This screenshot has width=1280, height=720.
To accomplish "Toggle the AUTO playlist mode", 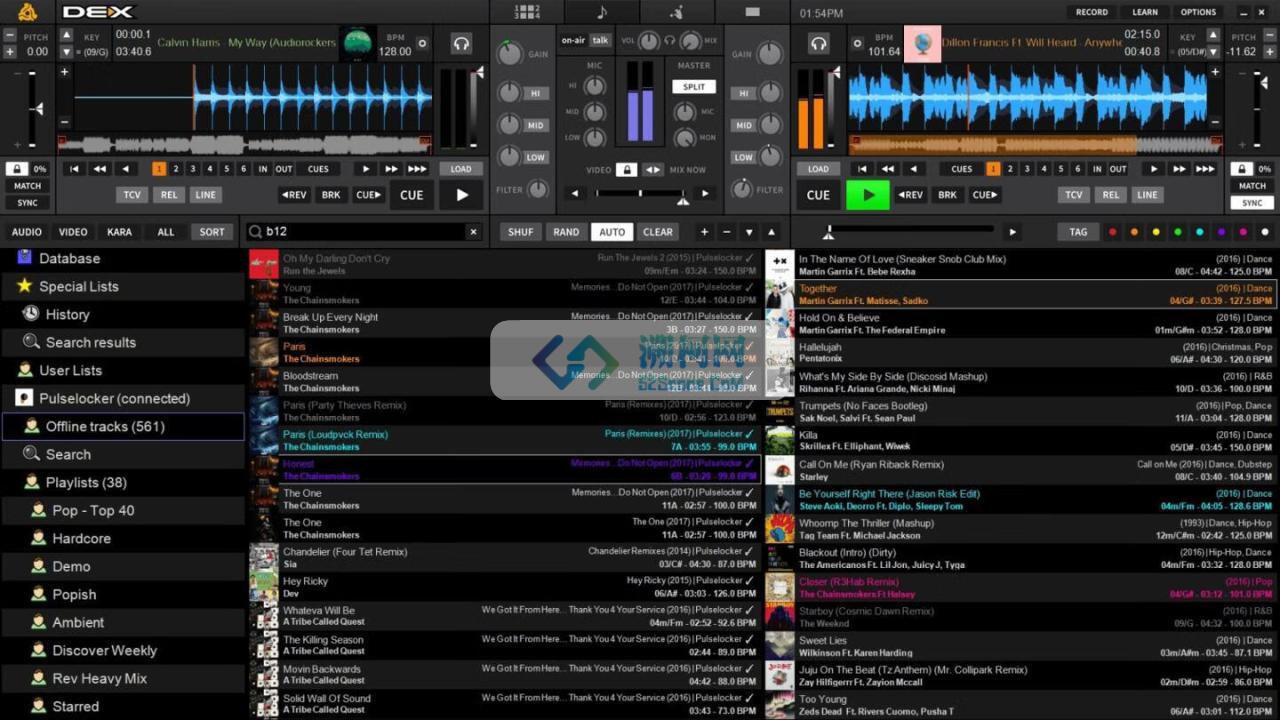I will click(612, 232).
